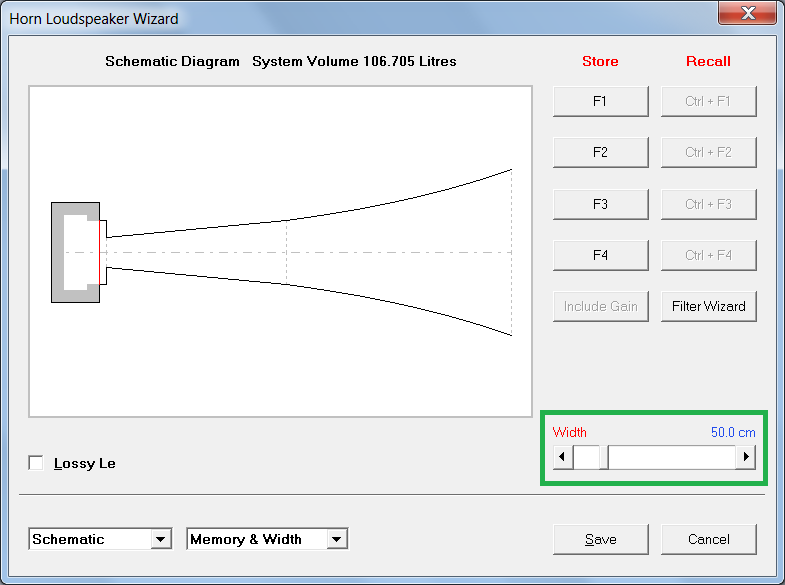Click the Schematic Diagram heading
Viewport: 785px width, 585px height.
coord(172,62)
